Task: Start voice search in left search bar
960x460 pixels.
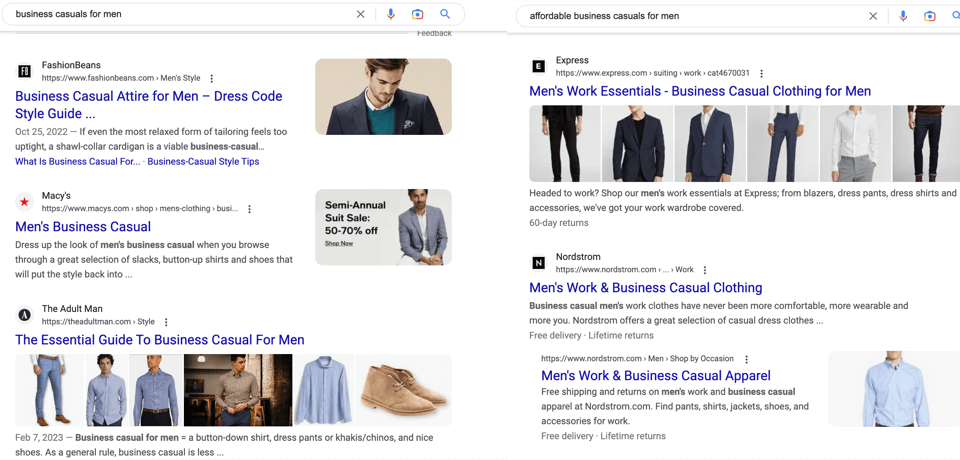Action: tap(390, 15)
